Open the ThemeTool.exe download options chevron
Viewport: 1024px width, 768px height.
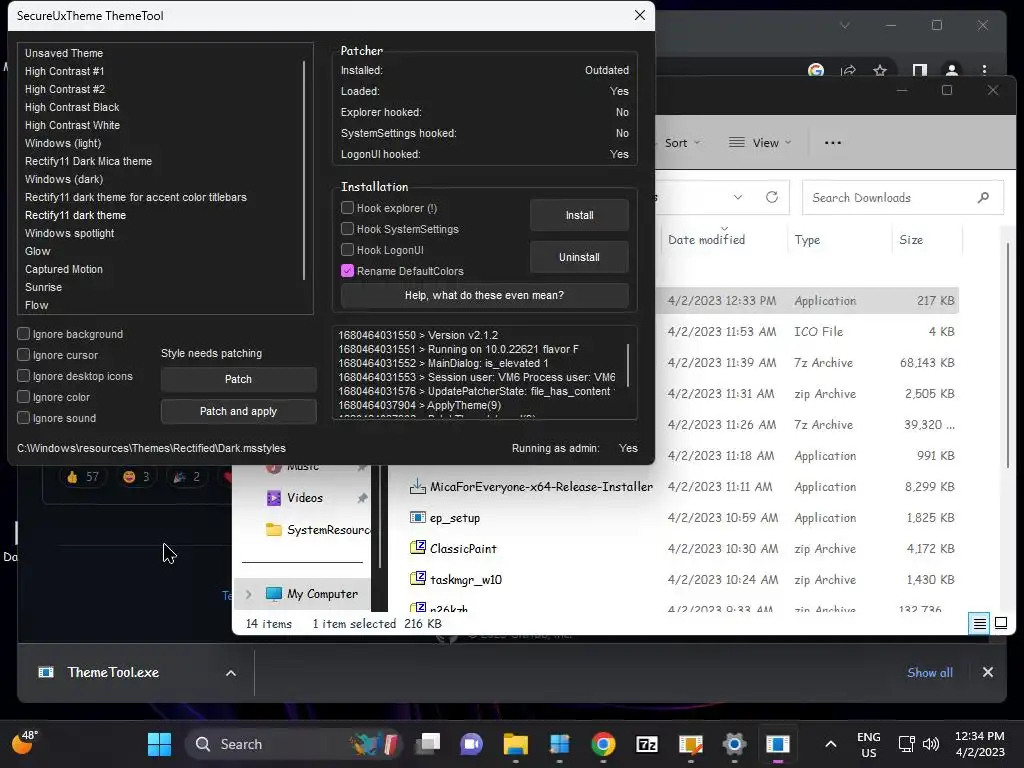coord(231,673)
